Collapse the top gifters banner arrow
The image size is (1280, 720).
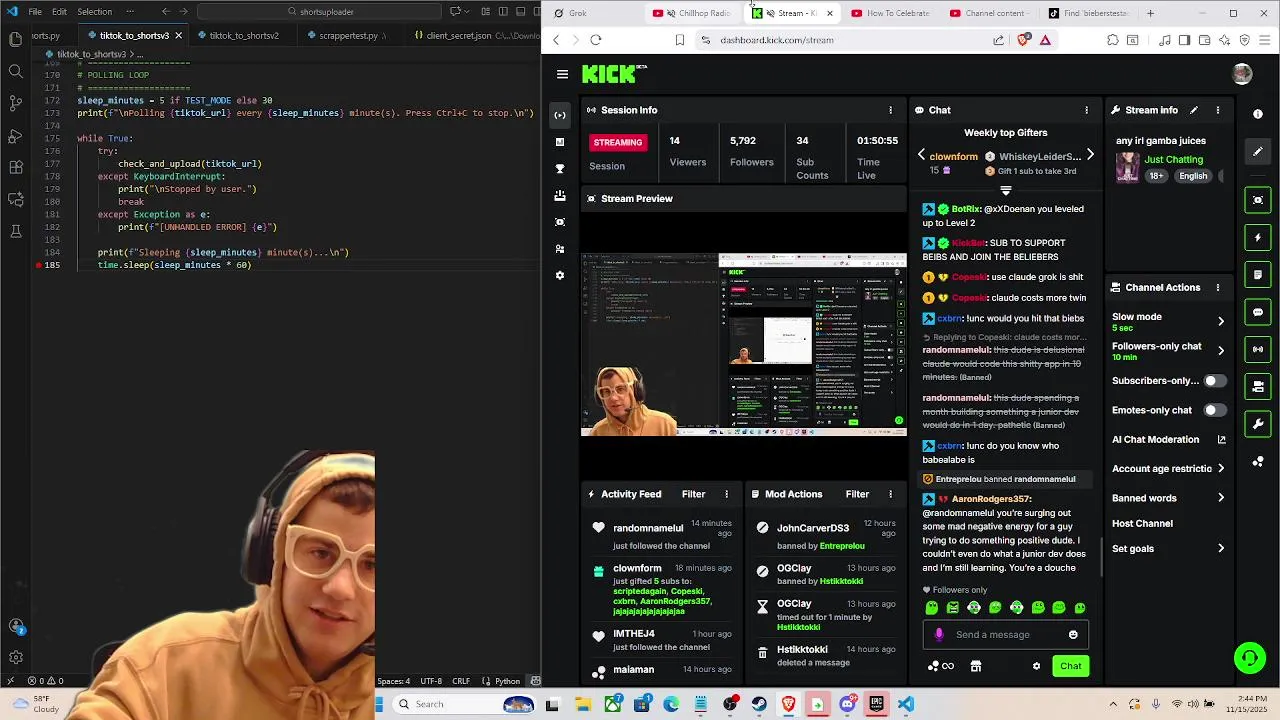[1005, 190]
